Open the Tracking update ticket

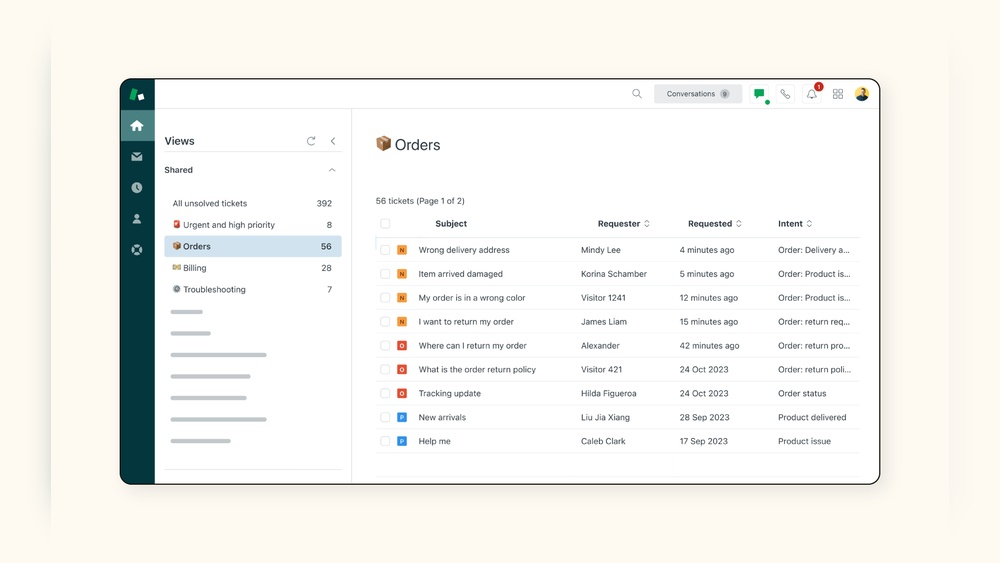pos(450,393)
